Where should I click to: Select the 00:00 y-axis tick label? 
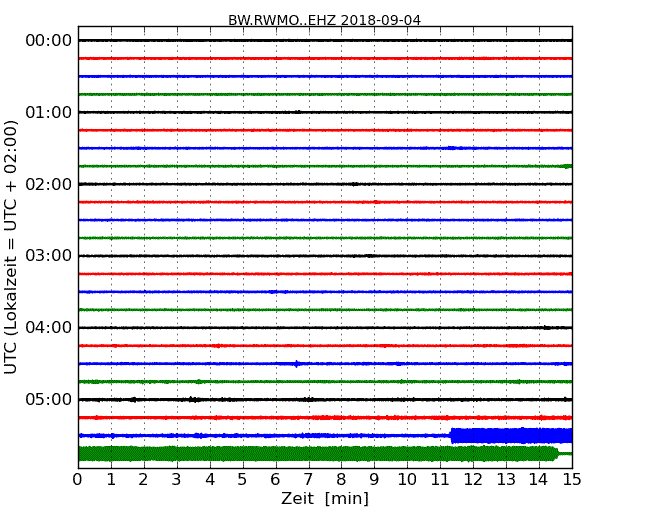[x=49, y=41]
